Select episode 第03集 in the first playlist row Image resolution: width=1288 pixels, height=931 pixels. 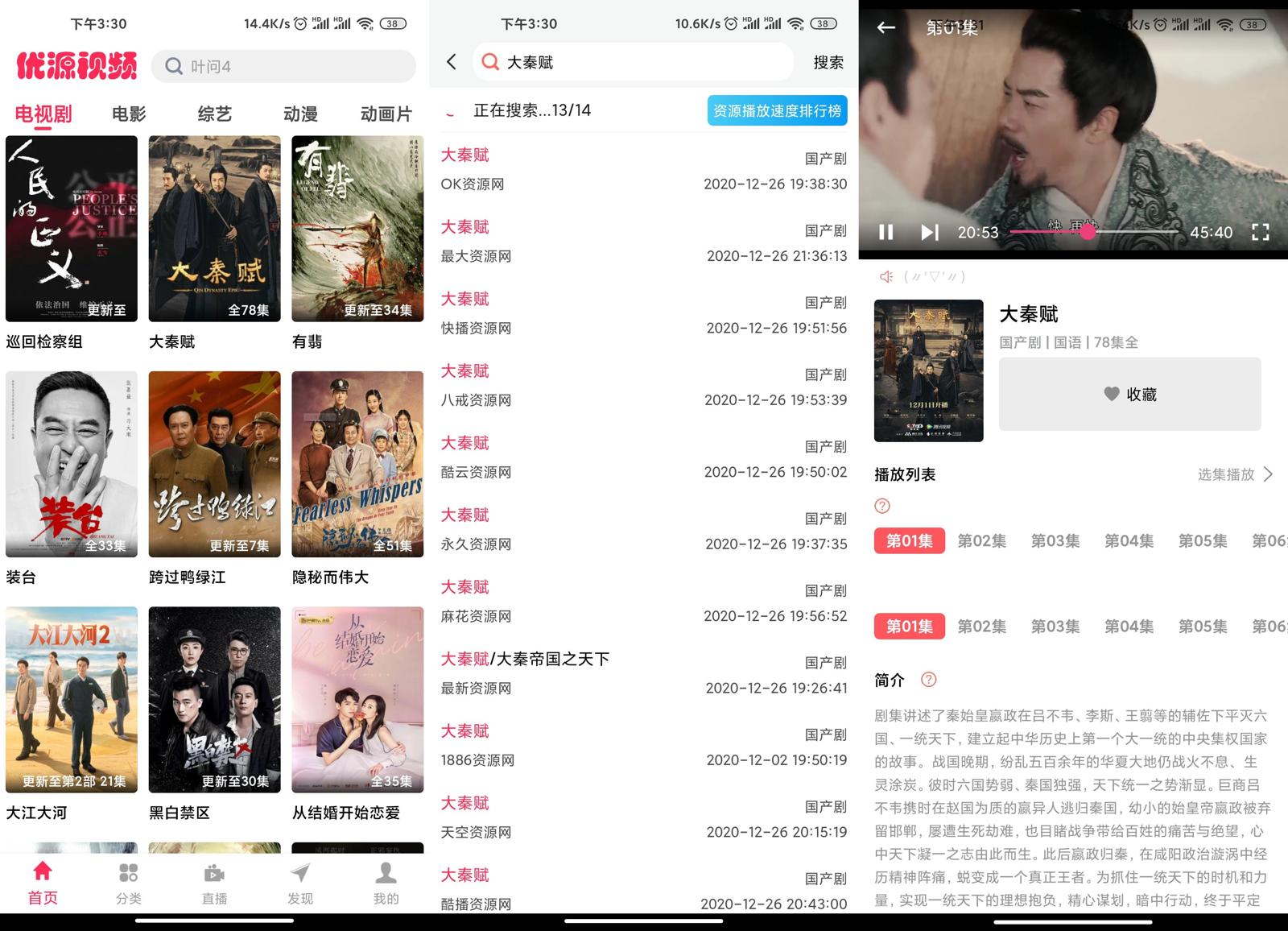[x=1055, y=541]
